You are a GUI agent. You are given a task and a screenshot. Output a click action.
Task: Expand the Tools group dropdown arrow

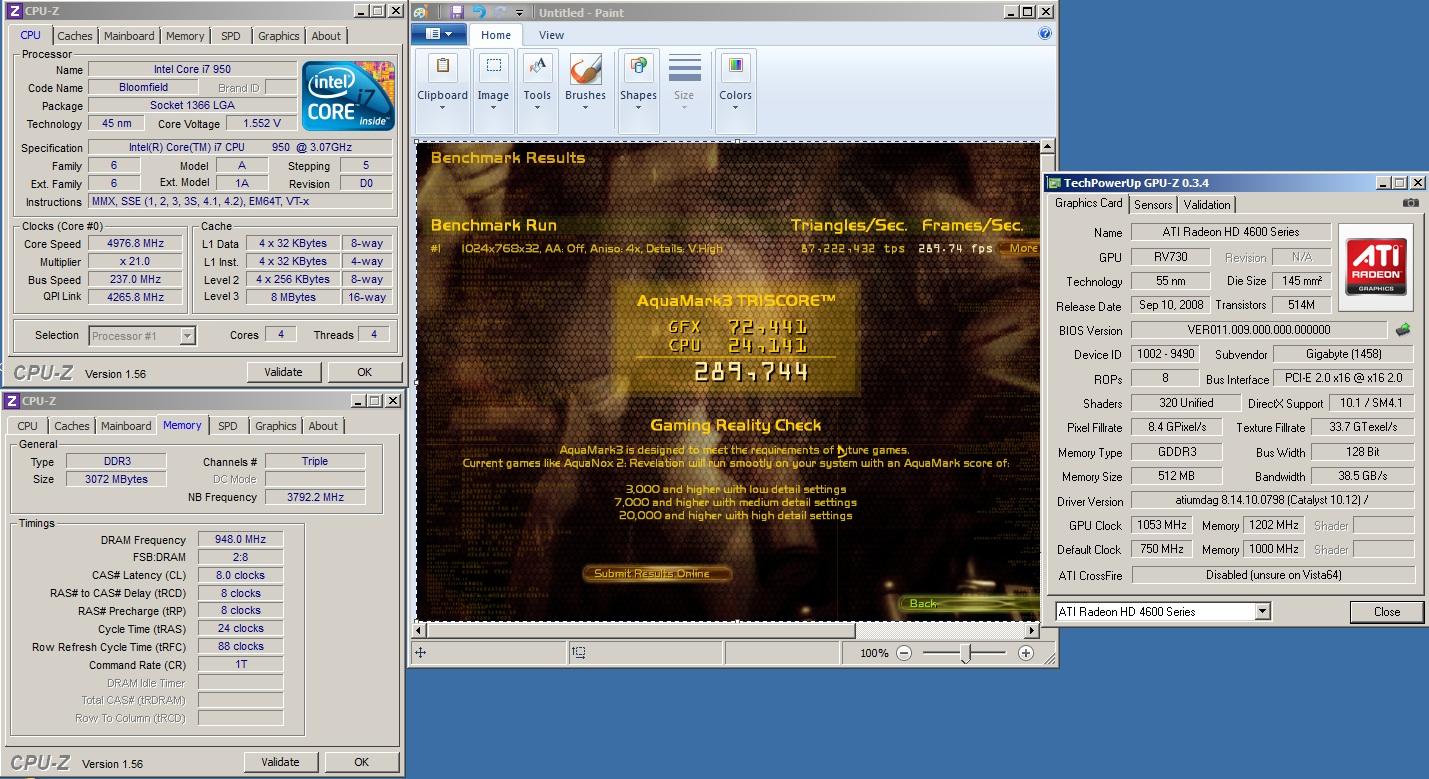(x=537, y=108)
